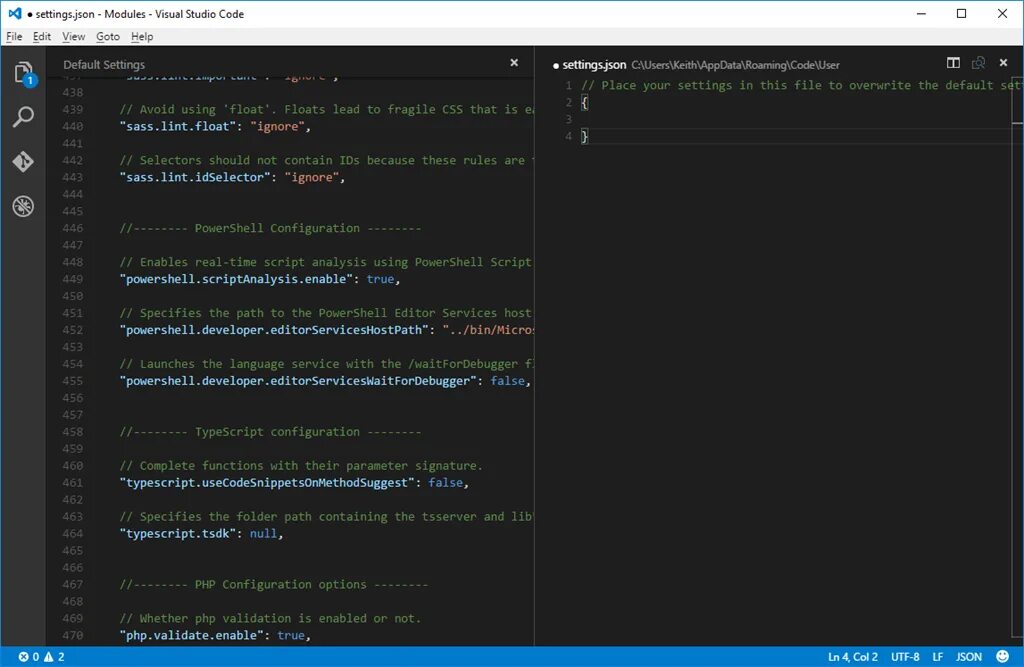Click the closing brace on settings.json line 4
The height and width of the screenshot is (667, 1024).
tap(584, 137)
